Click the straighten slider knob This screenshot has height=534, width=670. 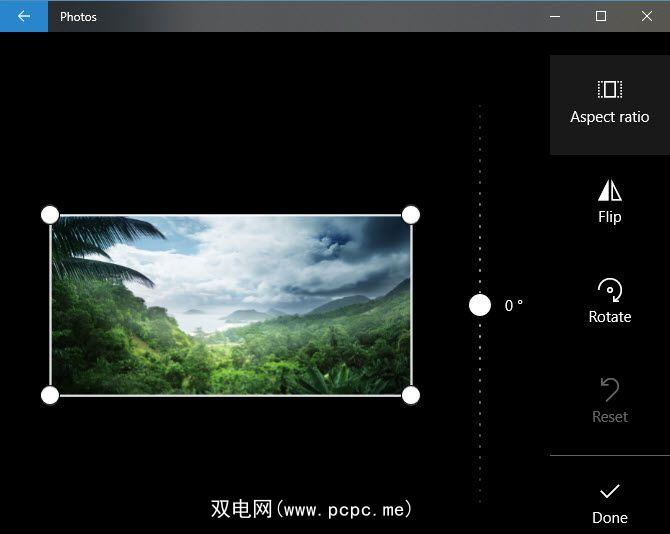click(480, 305)
